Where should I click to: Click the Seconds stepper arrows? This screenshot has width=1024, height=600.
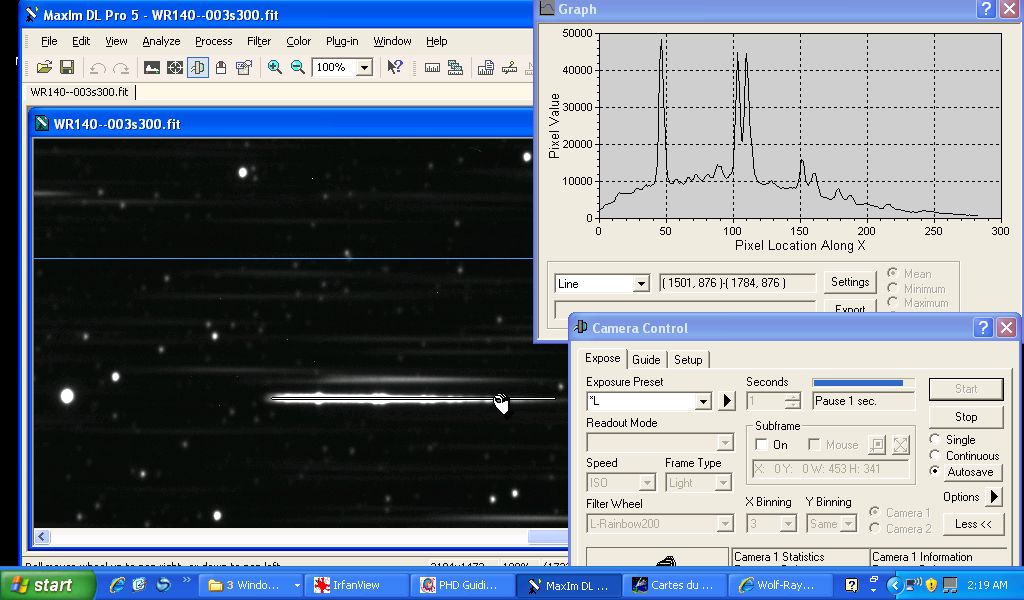(x=792, y=401)
